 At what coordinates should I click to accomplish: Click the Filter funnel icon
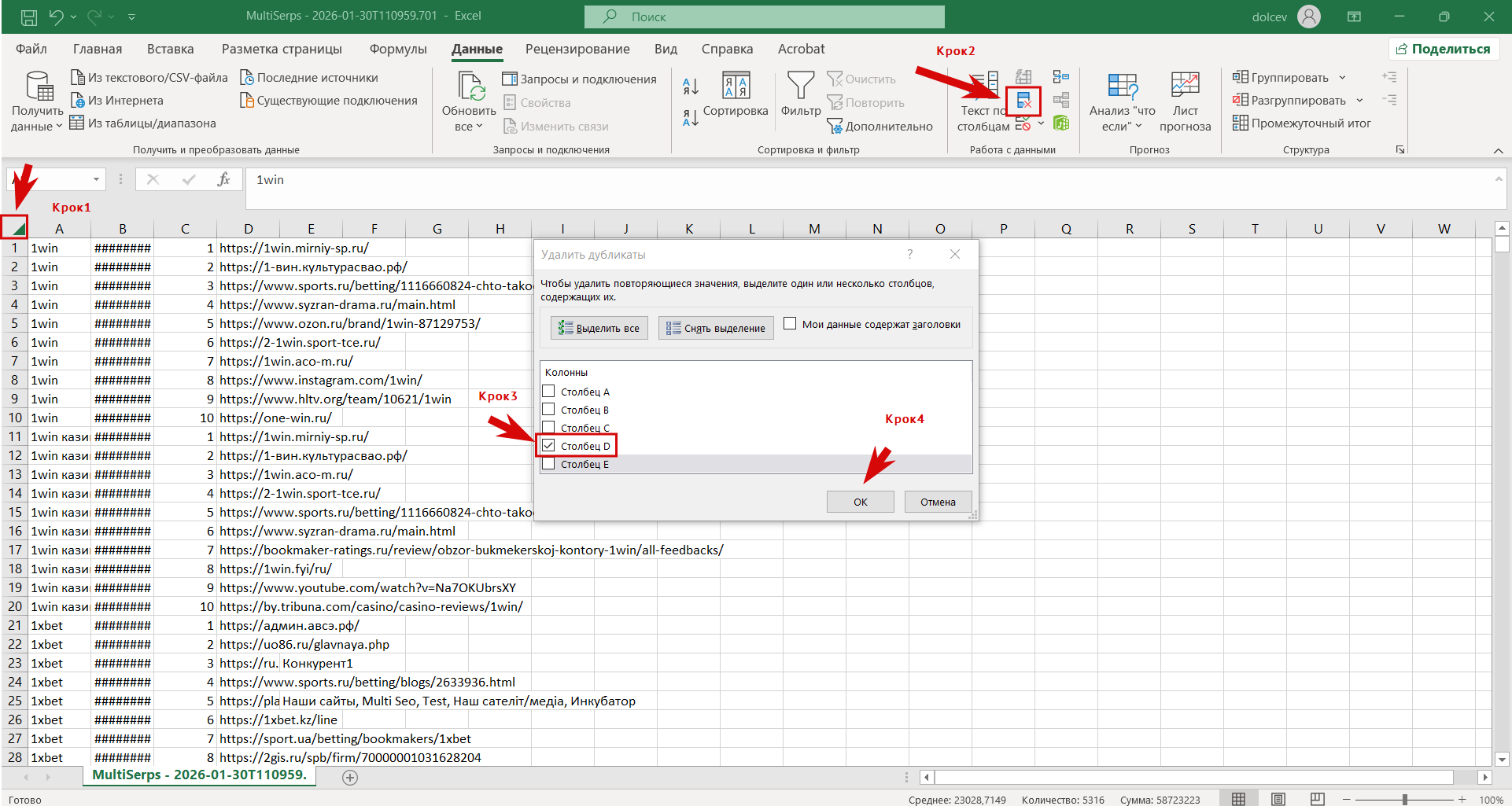[x=800, y=86]
